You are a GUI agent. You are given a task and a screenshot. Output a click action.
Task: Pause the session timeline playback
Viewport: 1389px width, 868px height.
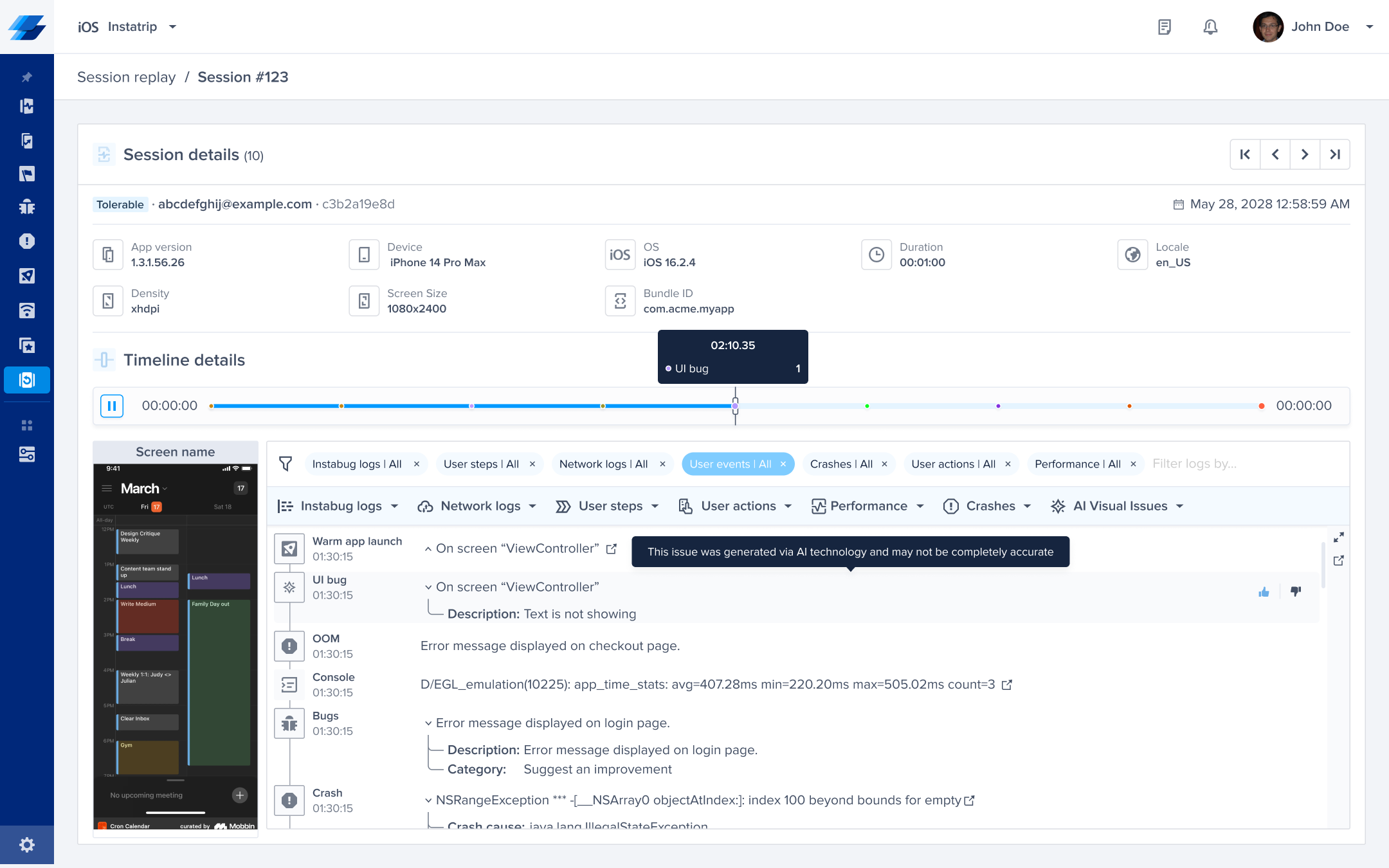click(111, 406)
